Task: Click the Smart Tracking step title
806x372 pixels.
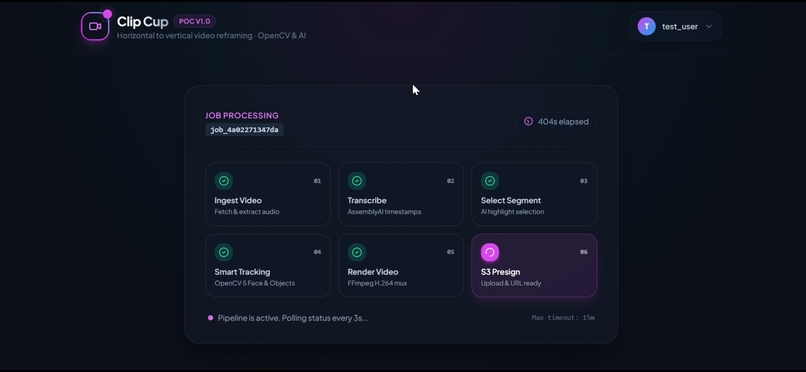Action: pos(242,272)
